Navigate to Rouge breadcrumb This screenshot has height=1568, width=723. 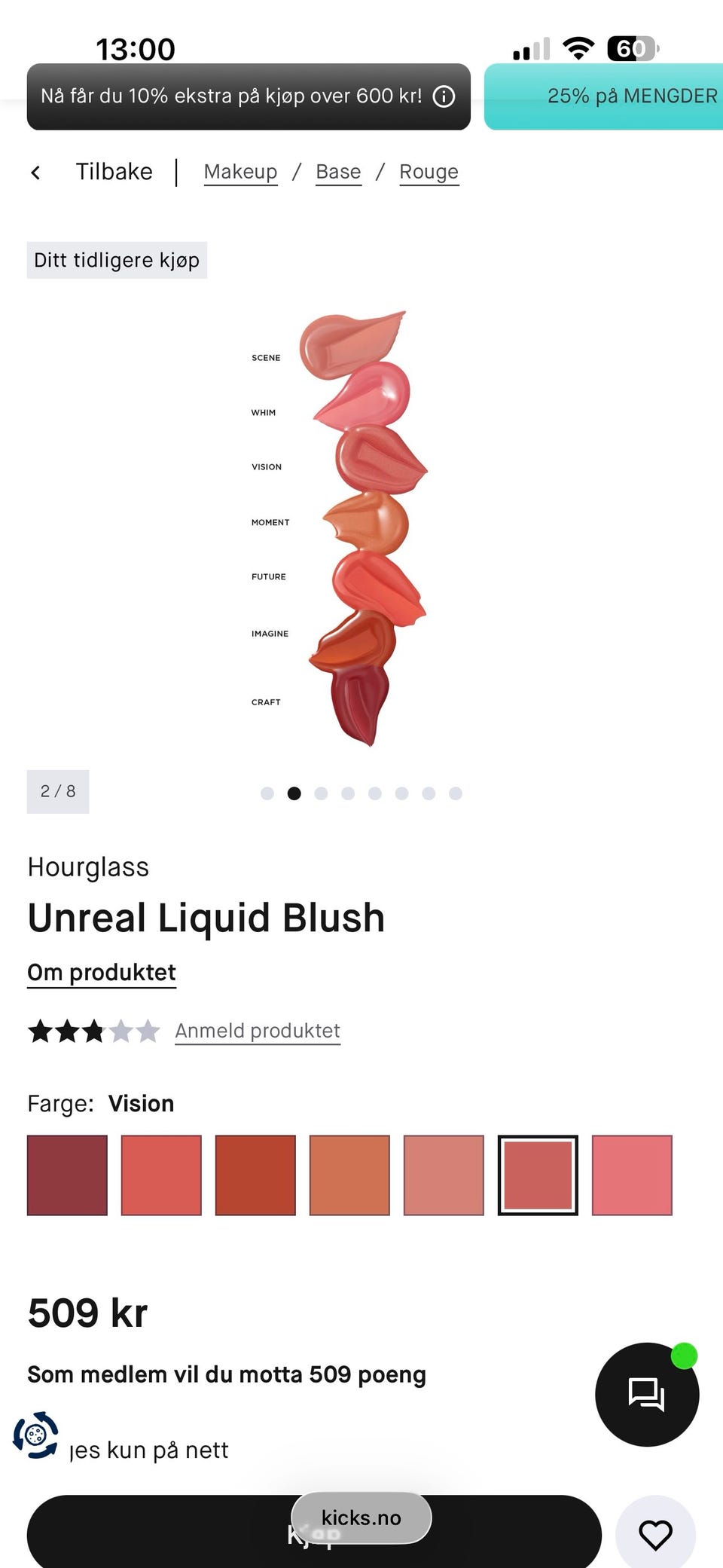[429, 172]
